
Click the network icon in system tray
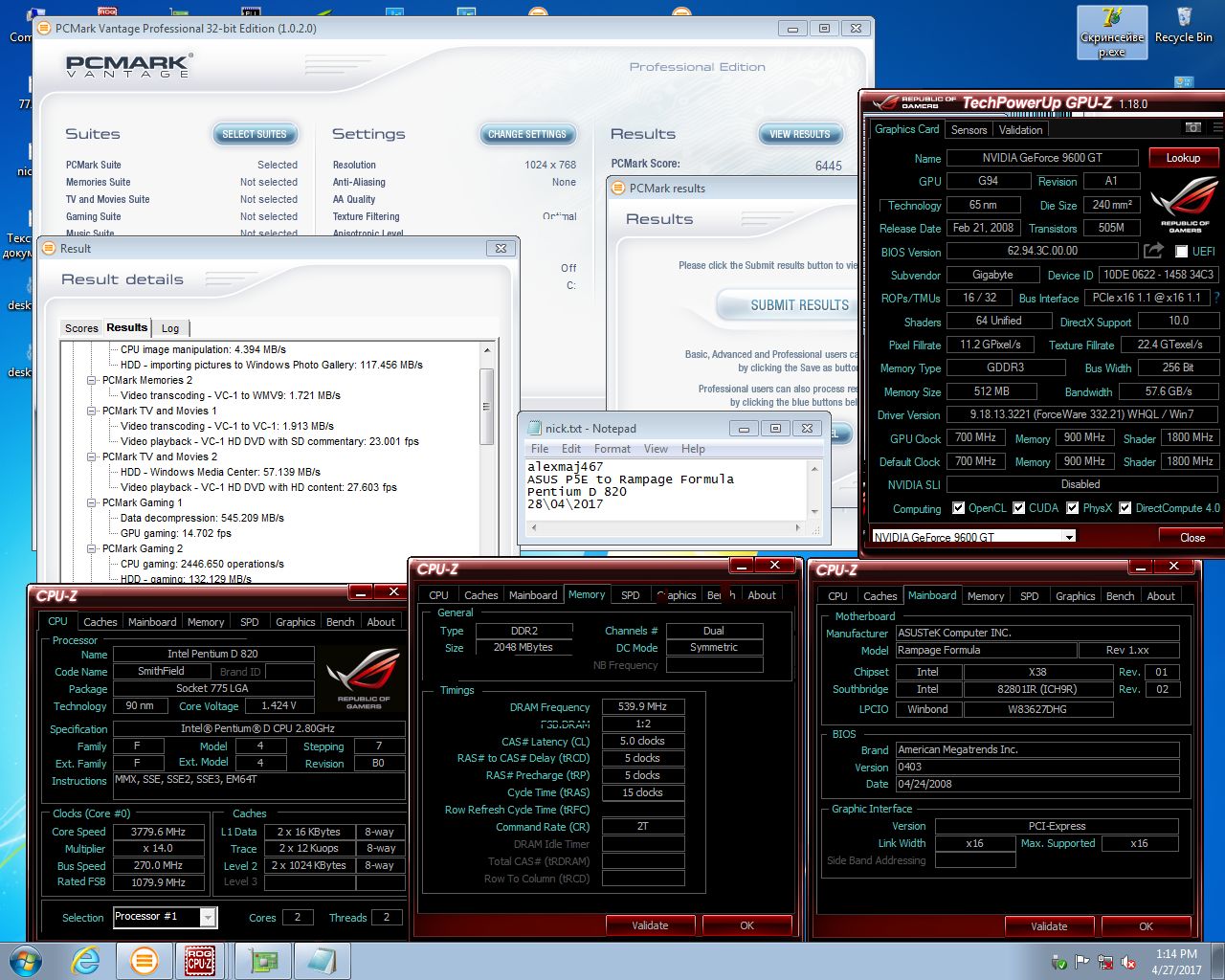point(1105,962)
